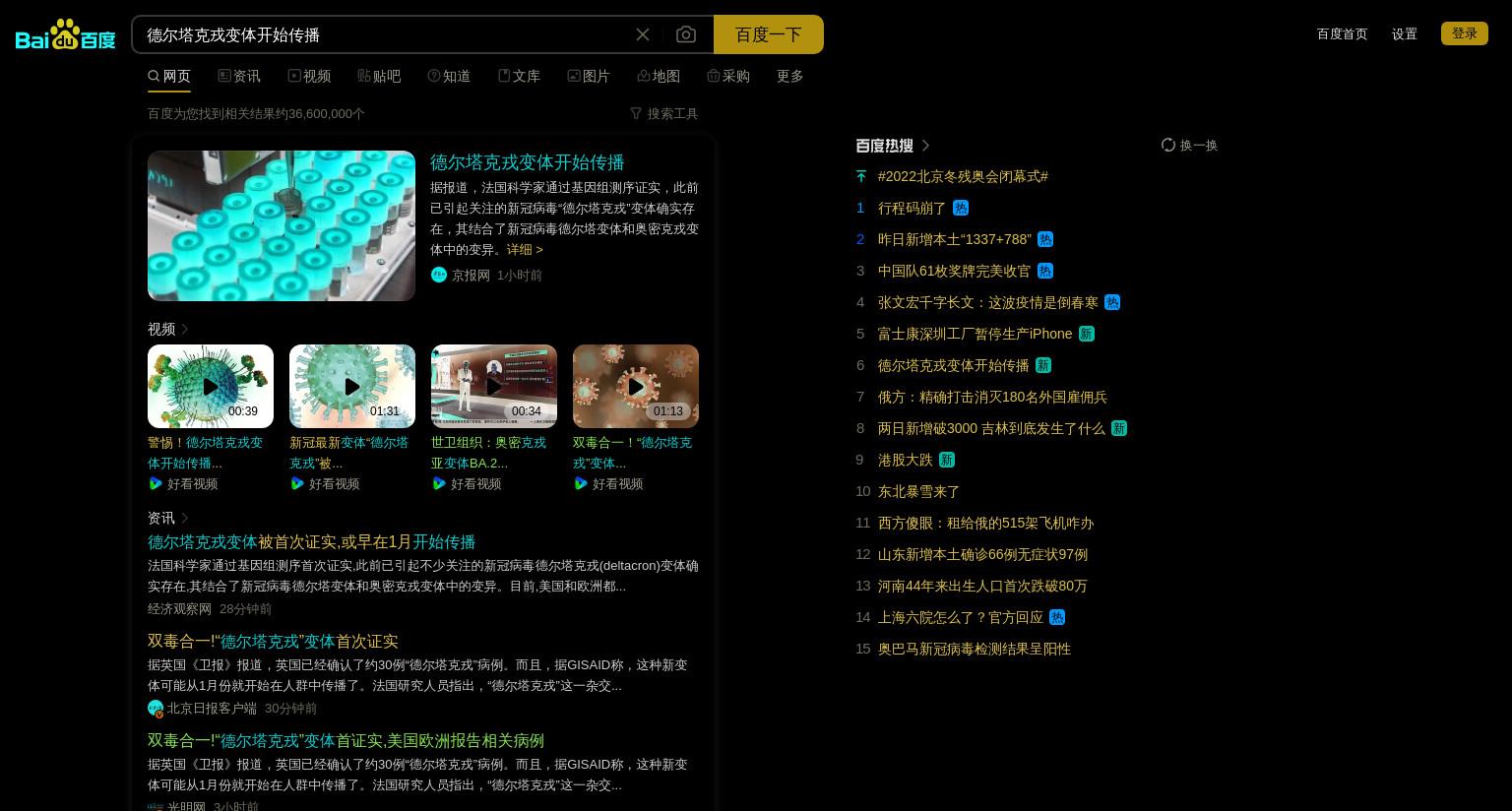Screen dimensions: 1512x811
Task: Play the 00:34 video thumbnail
Action: pos(494,386)
